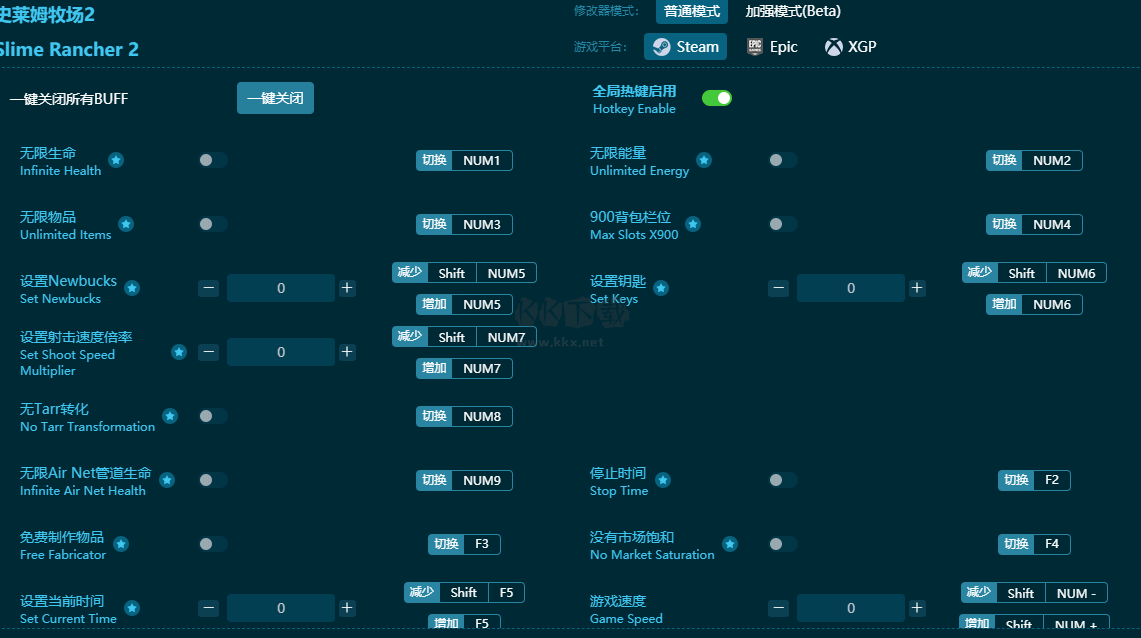Increase Game Speed value with plus

tap(917, 608)
